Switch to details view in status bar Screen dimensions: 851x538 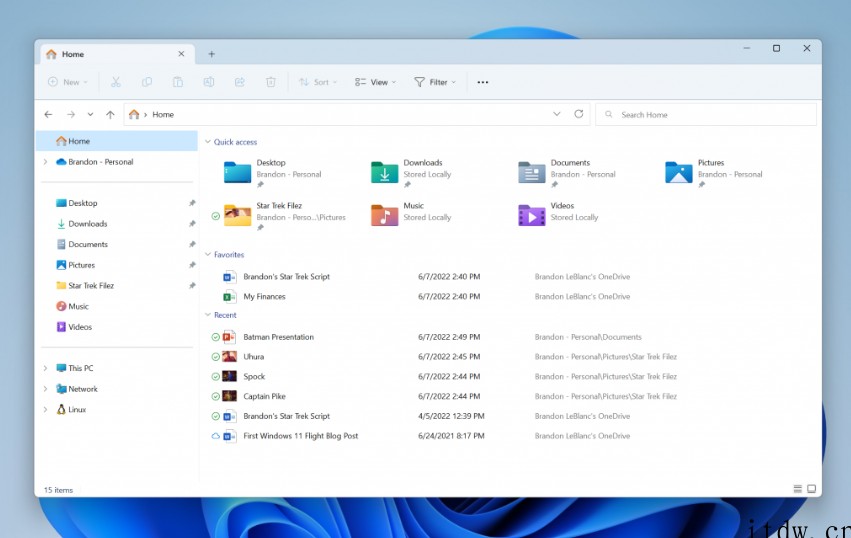coord(797,489)
